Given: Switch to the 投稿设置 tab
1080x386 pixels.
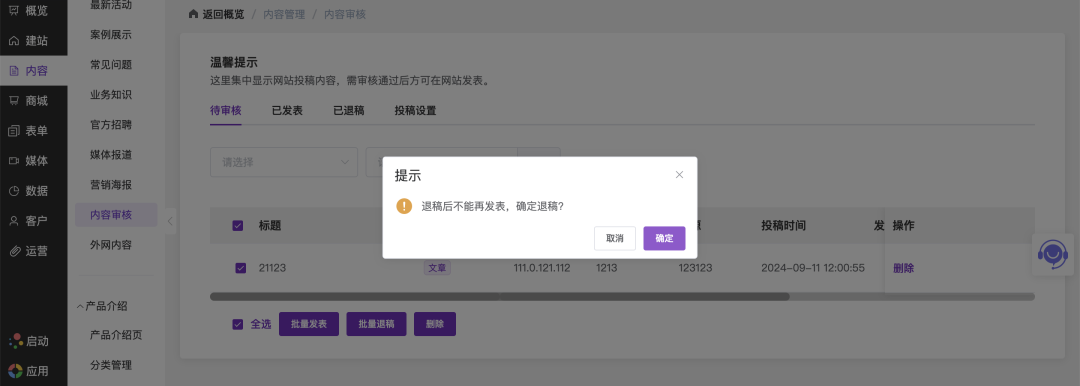Looking at the screenshot, I should [x=415, y=110].
